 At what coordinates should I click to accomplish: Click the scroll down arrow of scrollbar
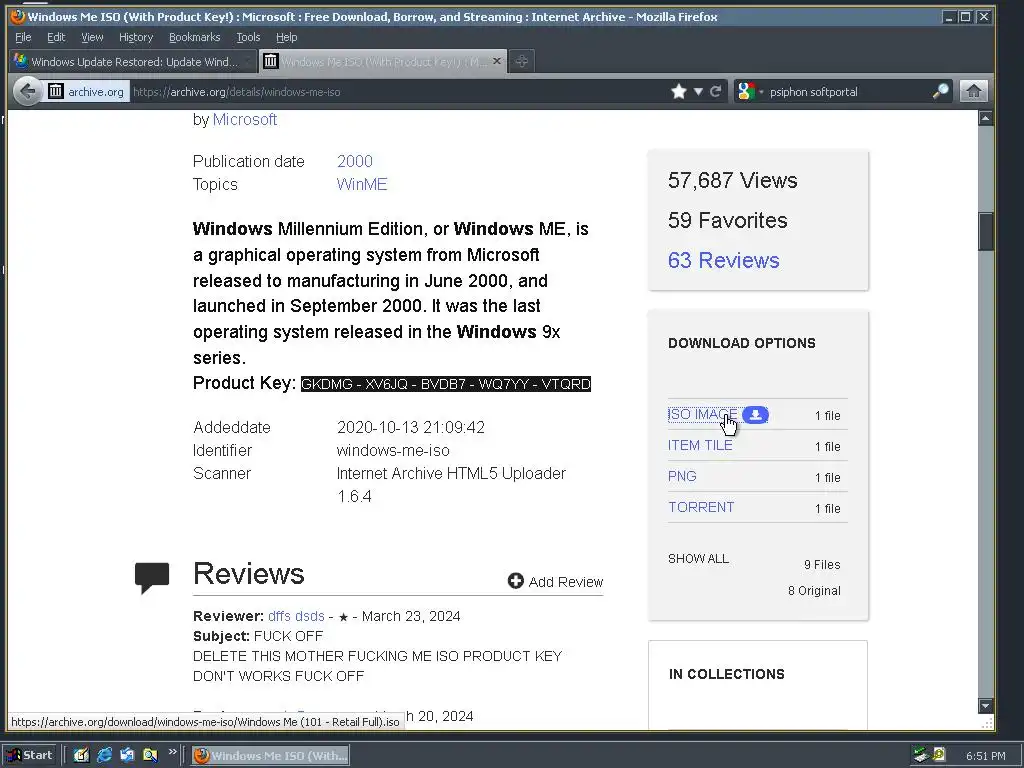985,705
